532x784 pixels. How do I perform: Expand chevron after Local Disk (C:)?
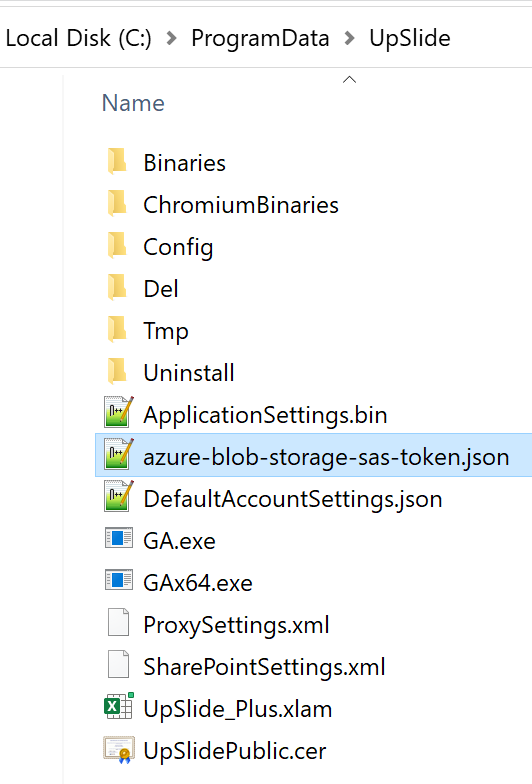point(172,38)
